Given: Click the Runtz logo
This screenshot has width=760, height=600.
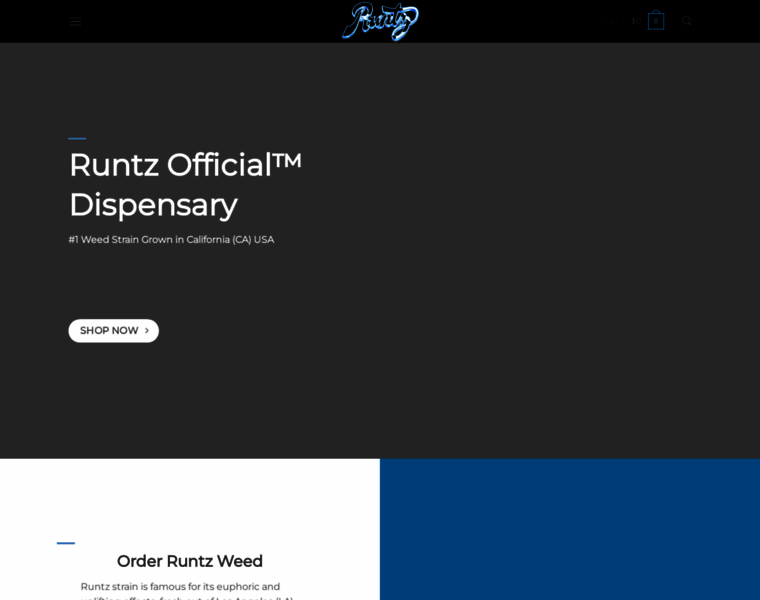Looking at the screenshot, I should click(380, 21).
